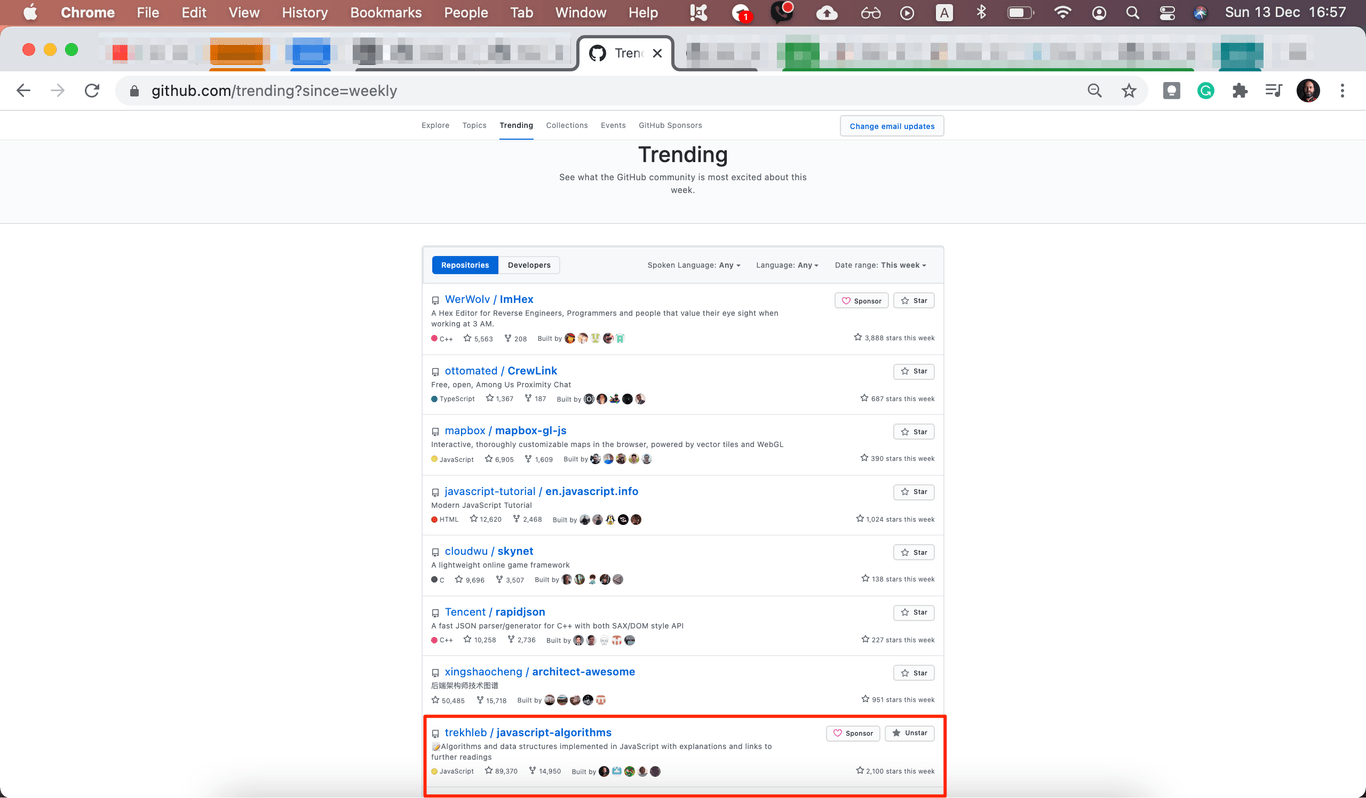Star the WerWolv / ImHex repository

913,300
